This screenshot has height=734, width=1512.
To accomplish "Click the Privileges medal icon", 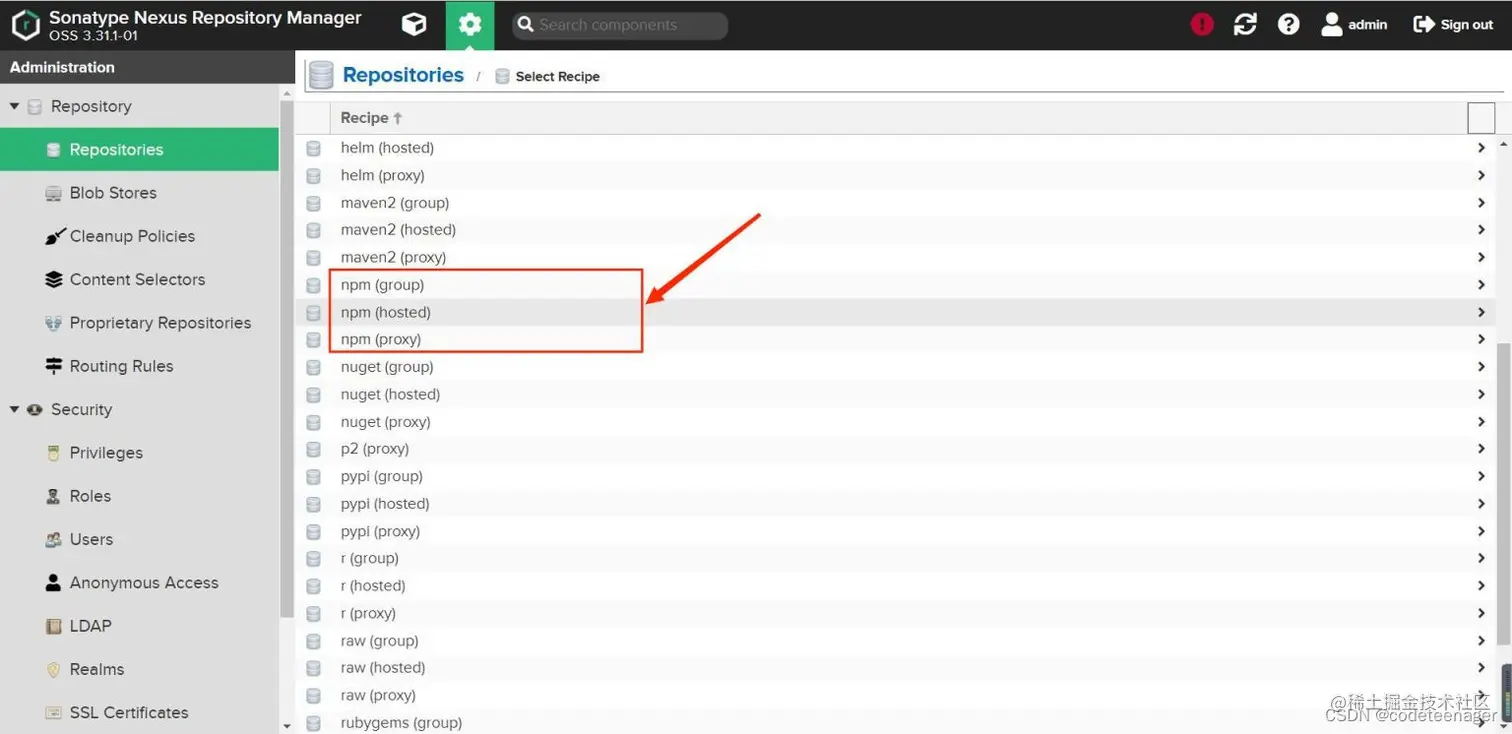I will tap(54, 453).
